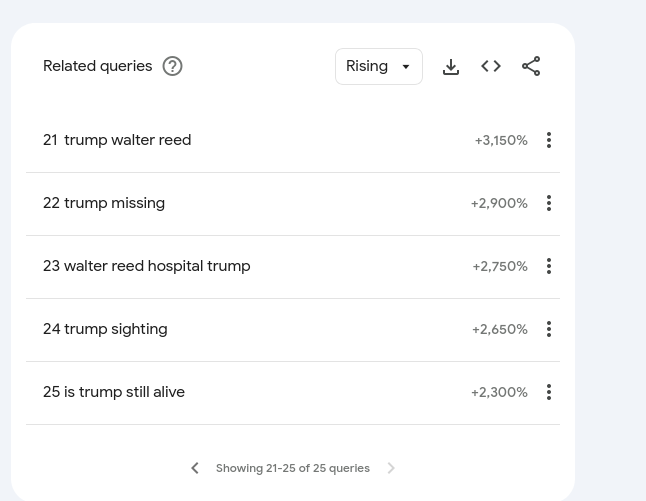The width and height of the screenshot is (646, 501).
Task: Click the +2,300% value
Action: (x=499, y=393)
